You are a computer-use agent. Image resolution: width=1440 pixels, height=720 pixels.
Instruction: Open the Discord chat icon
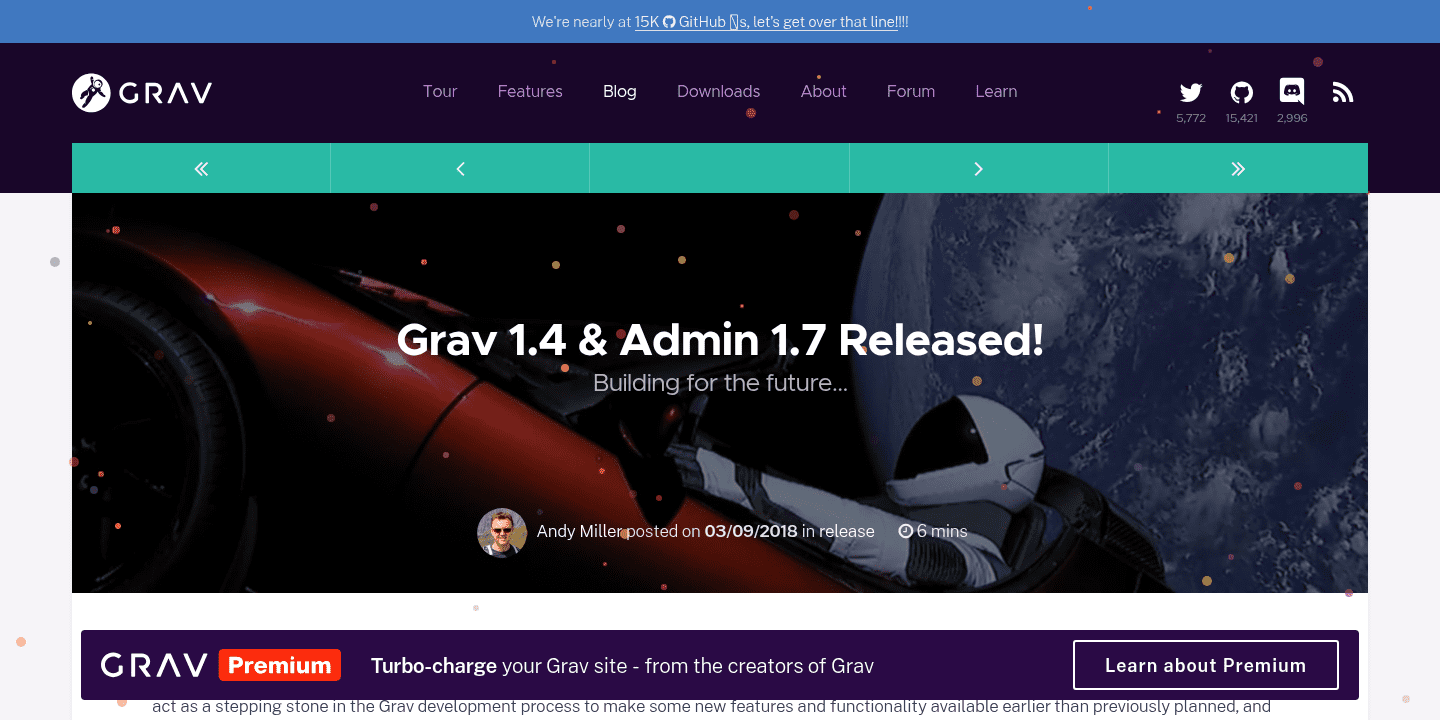[x=1292, y=92]
